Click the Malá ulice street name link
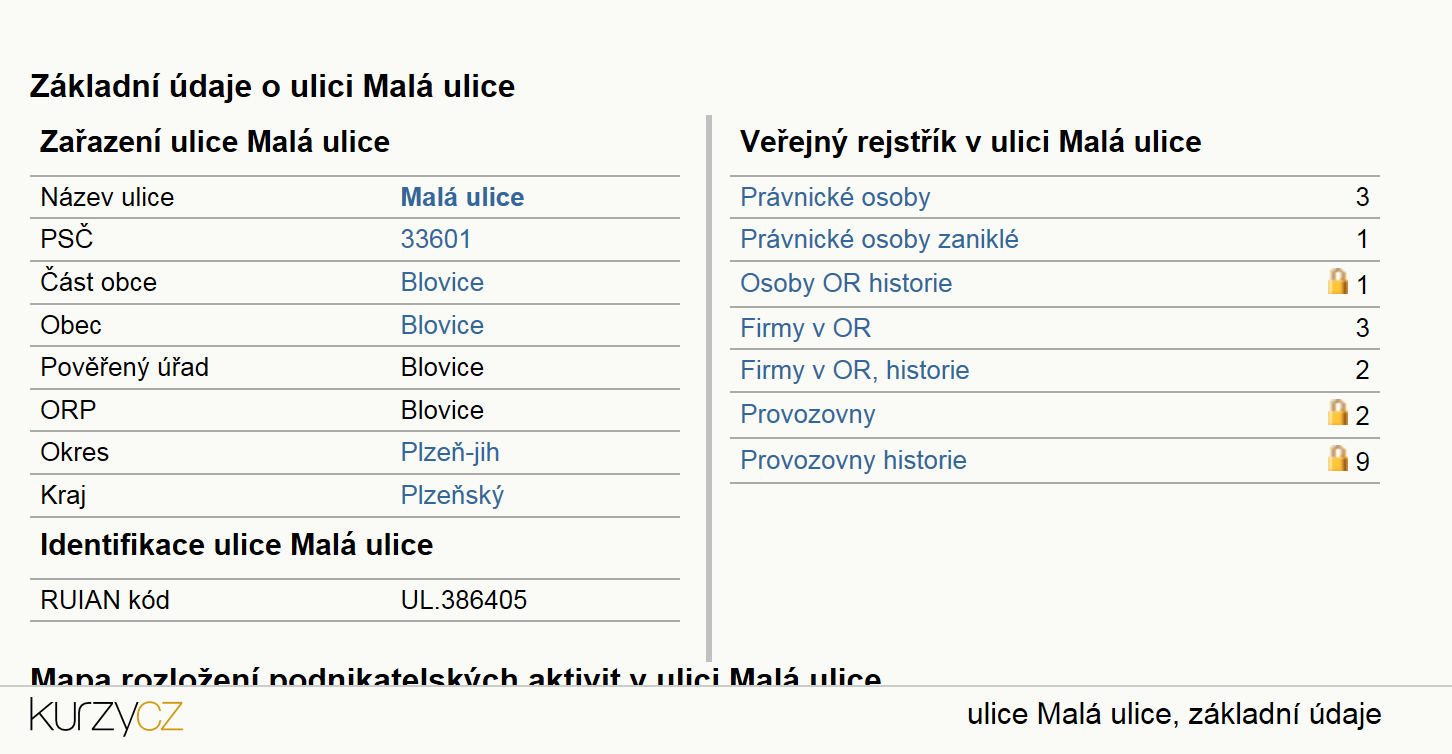 [x=462, y=197]
